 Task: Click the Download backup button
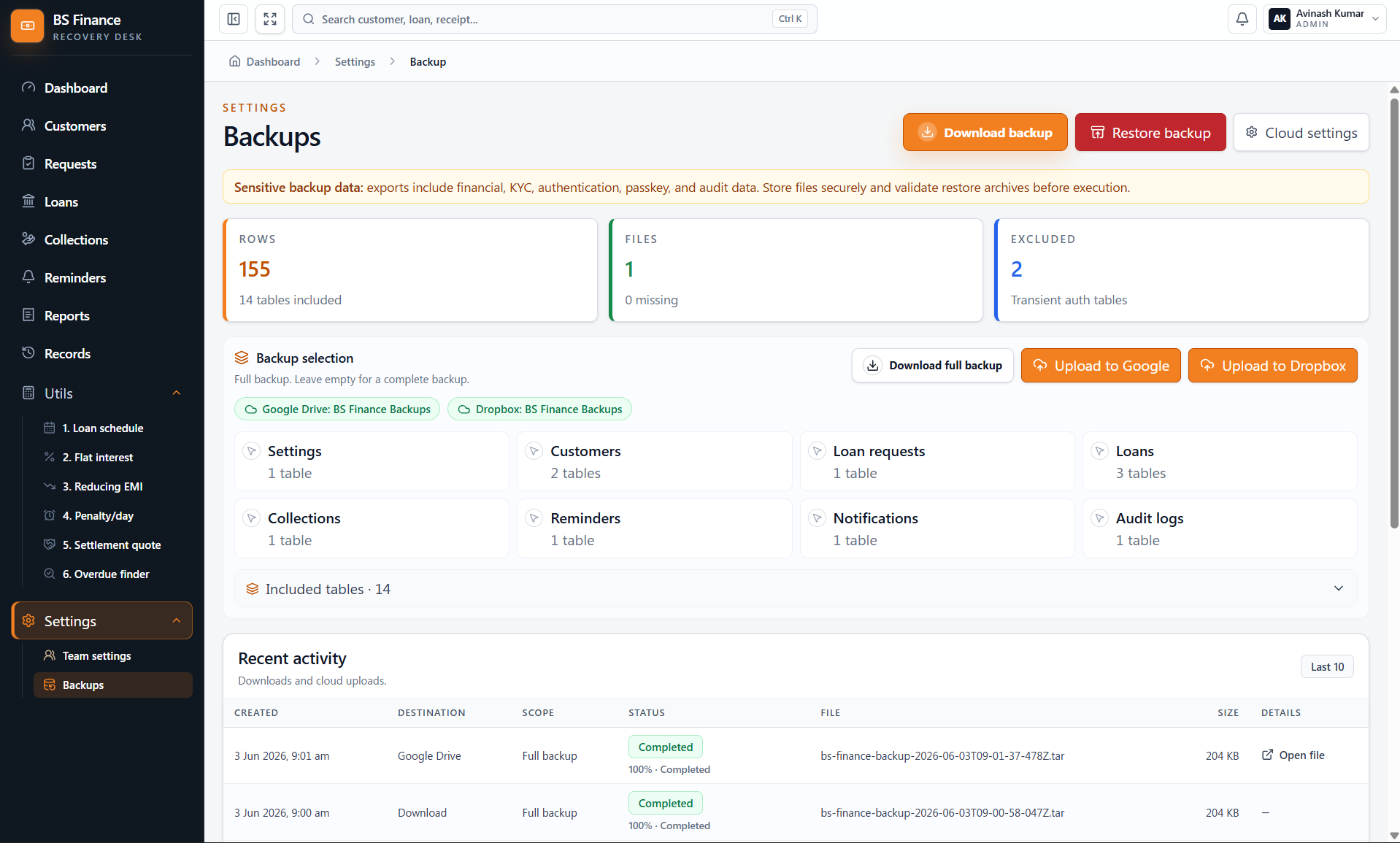[x=985, y=132]
